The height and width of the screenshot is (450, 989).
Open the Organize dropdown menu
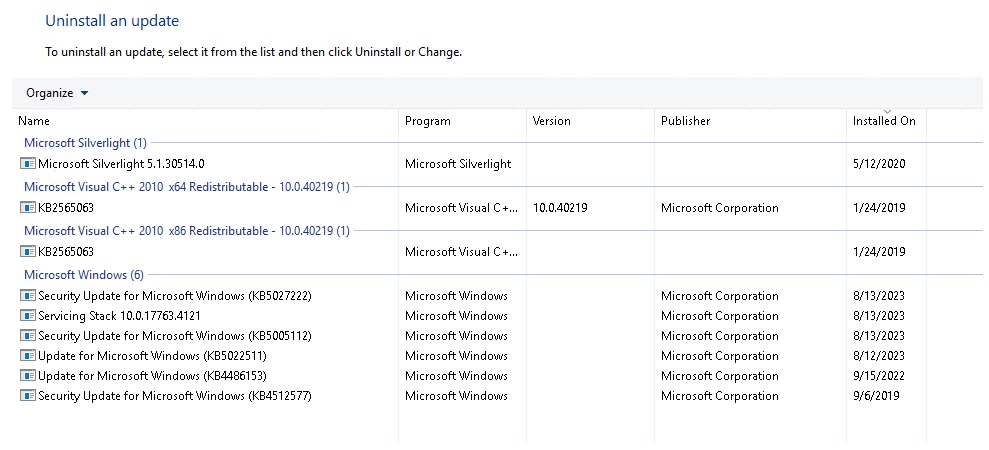pos(57,93)
